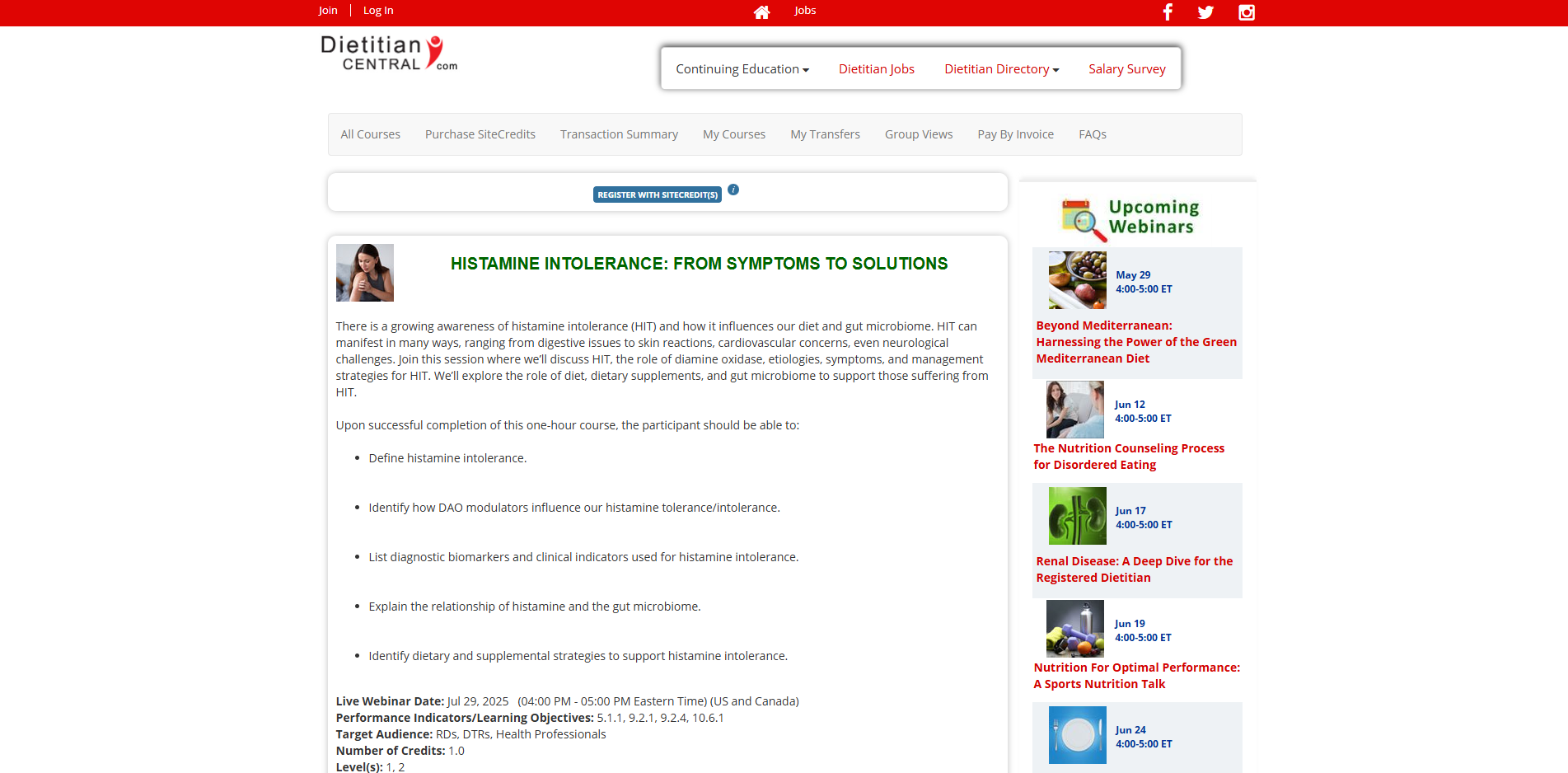The width and height of the screenshot is (1568, 773).
Task: Expand the Continuing Education dropdown
Action: click(x=742, y=69)
